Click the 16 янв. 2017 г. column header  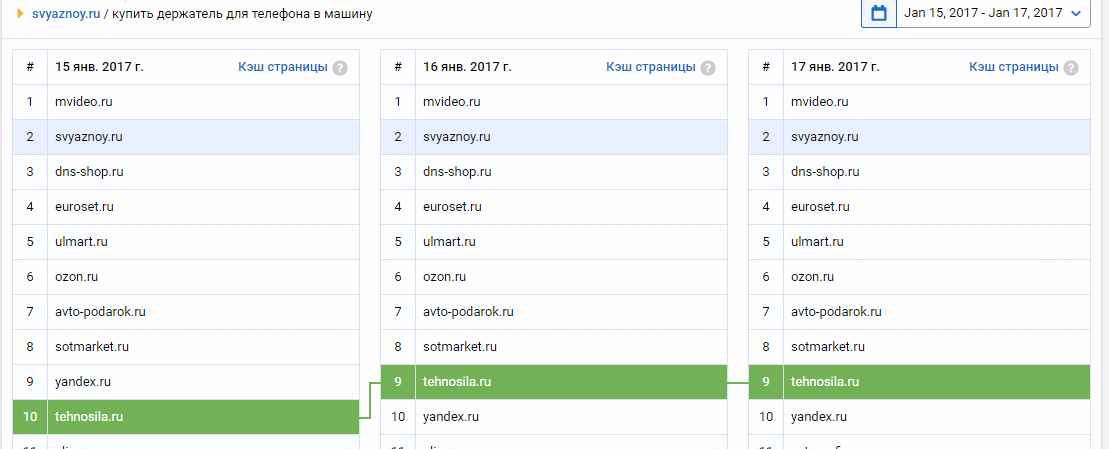point(467,67)
